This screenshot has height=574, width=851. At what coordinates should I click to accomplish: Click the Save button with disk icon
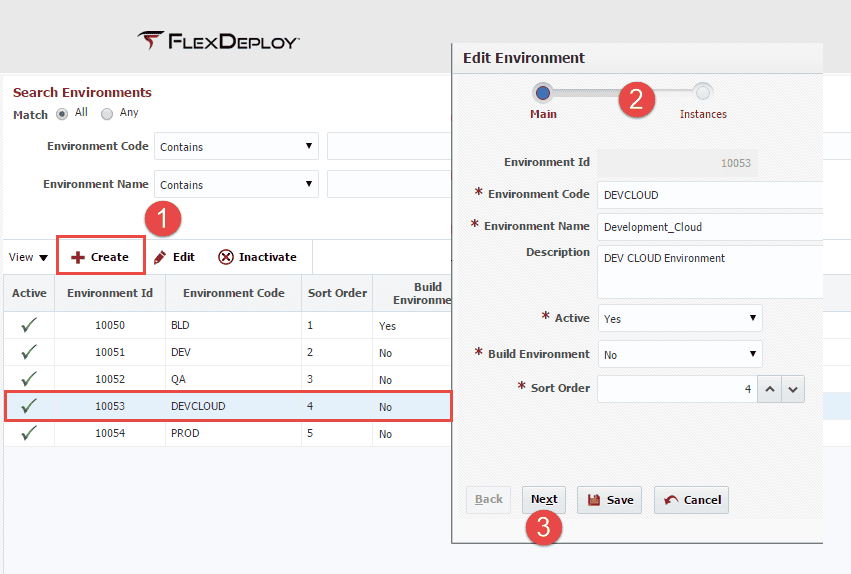[x=609, y=500]
